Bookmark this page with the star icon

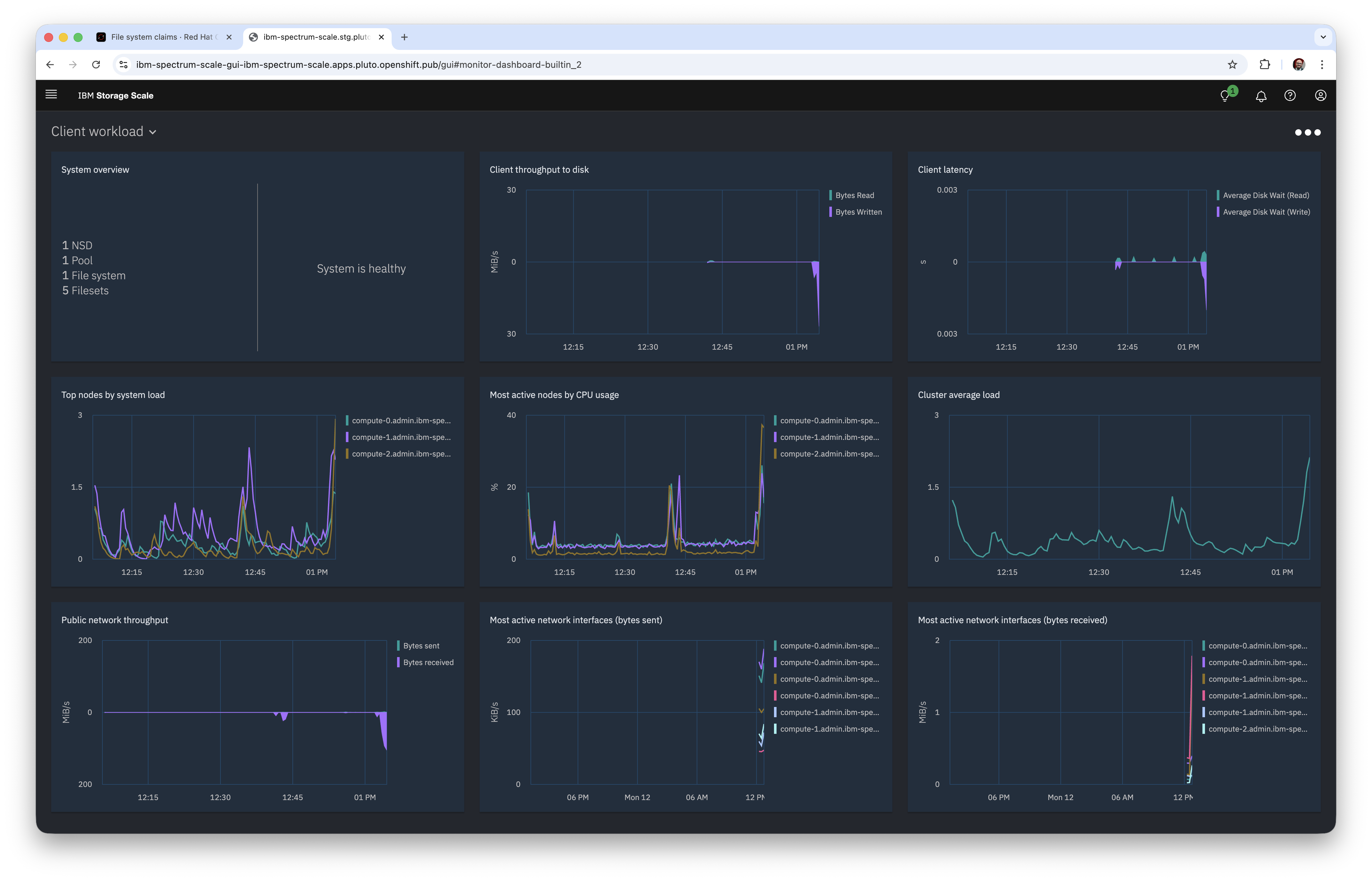1232,65
